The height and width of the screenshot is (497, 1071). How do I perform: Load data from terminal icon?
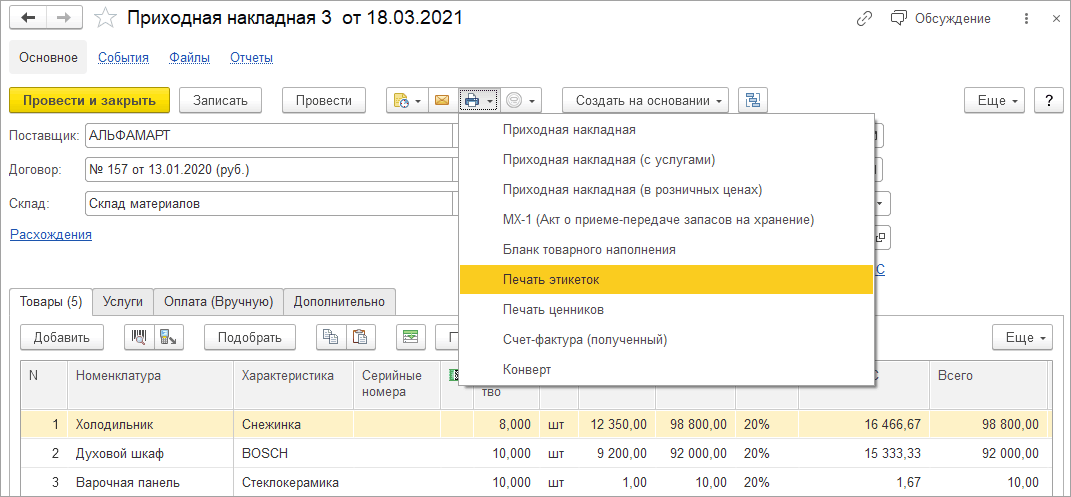[x=167, y=337]
